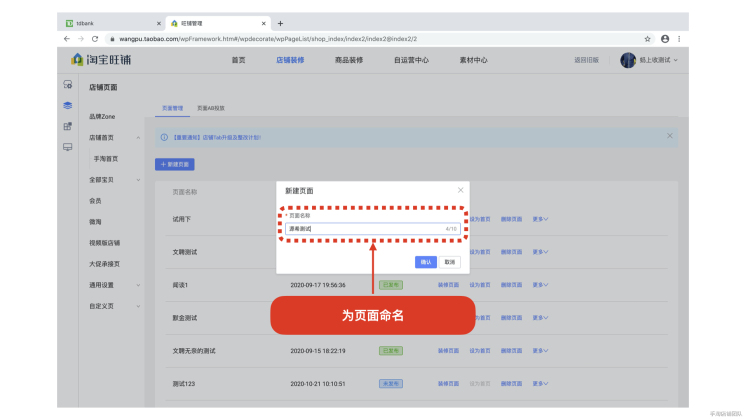Click the first left rail icon
The height and width of the screenshot is (420, 746).
[68, 85]
